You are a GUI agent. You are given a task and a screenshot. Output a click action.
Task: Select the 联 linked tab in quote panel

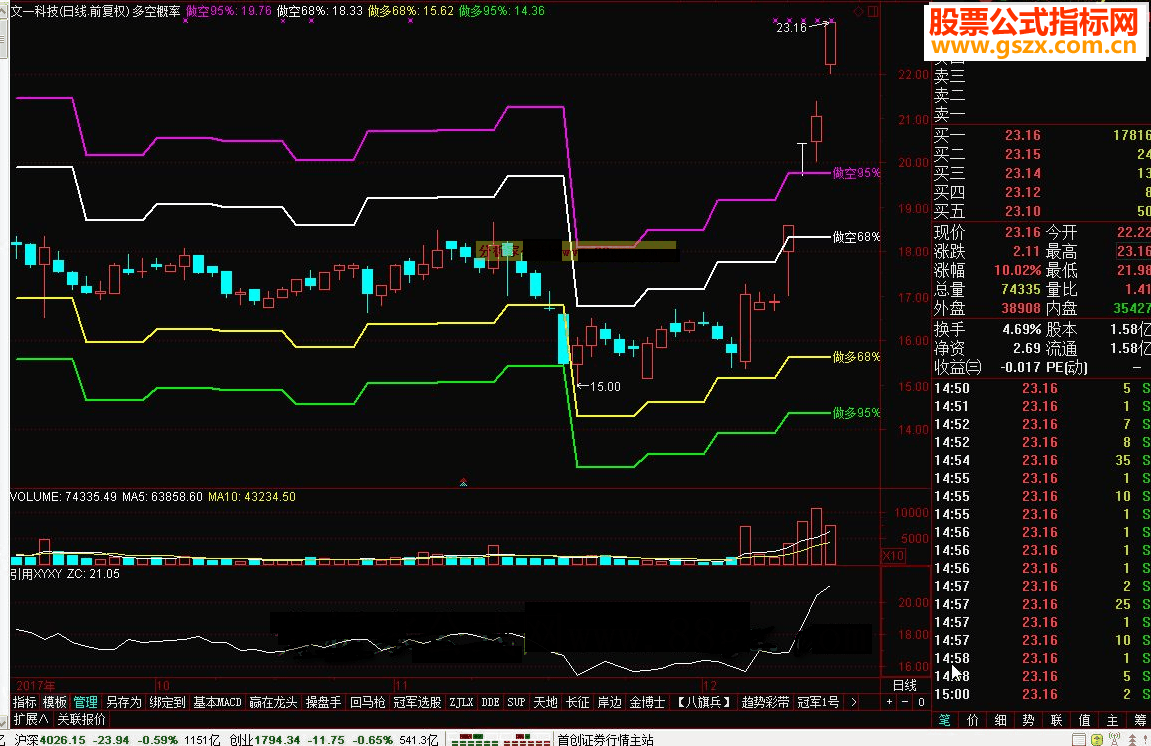(x=1056, y=720)
